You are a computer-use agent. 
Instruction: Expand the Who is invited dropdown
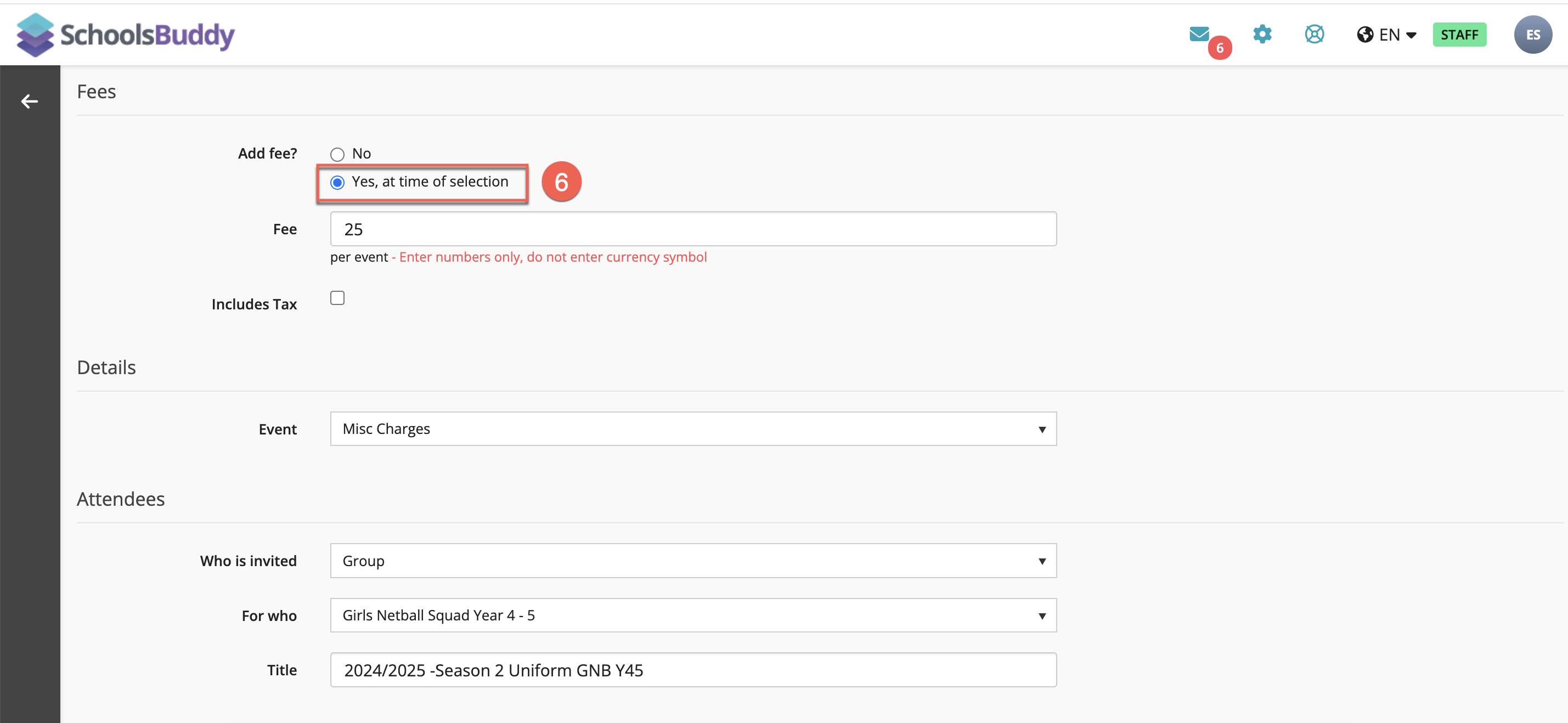(693, 561)
